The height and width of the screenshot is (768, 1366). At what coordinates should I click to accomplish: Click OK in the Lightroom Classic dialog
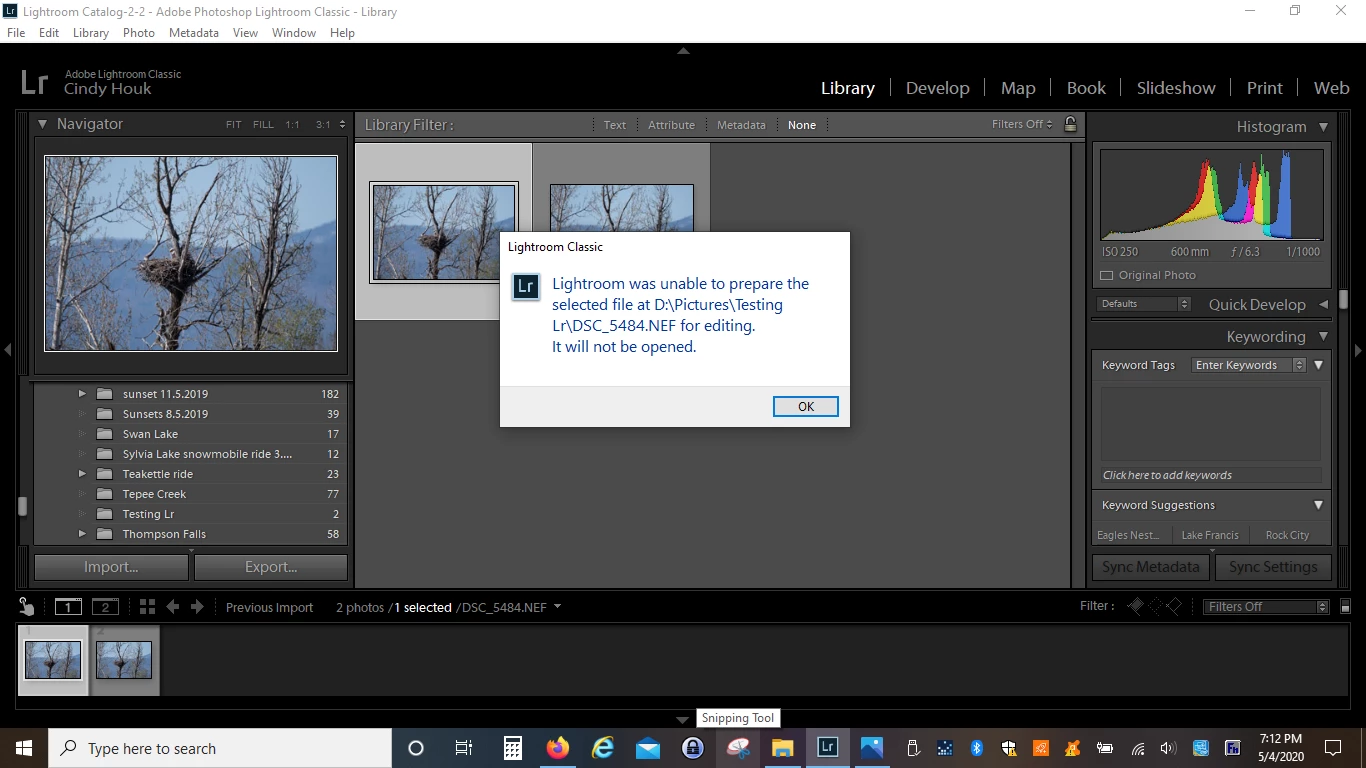[805, 406]
